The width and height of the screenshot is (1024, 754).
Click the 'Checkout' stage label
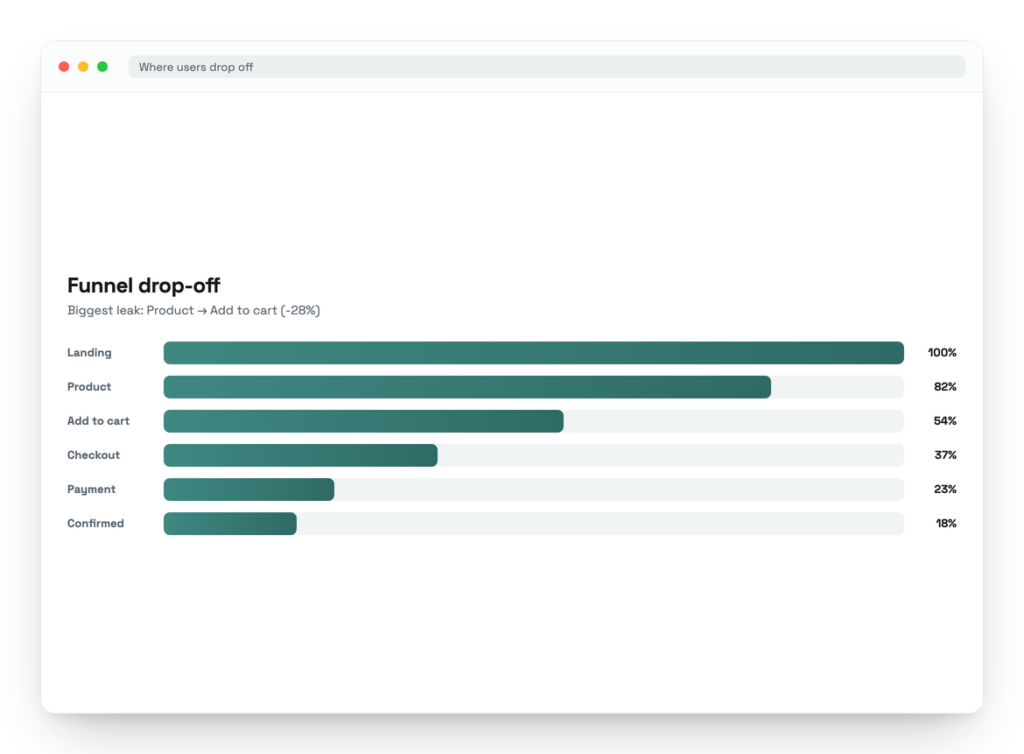coord(93,455)
